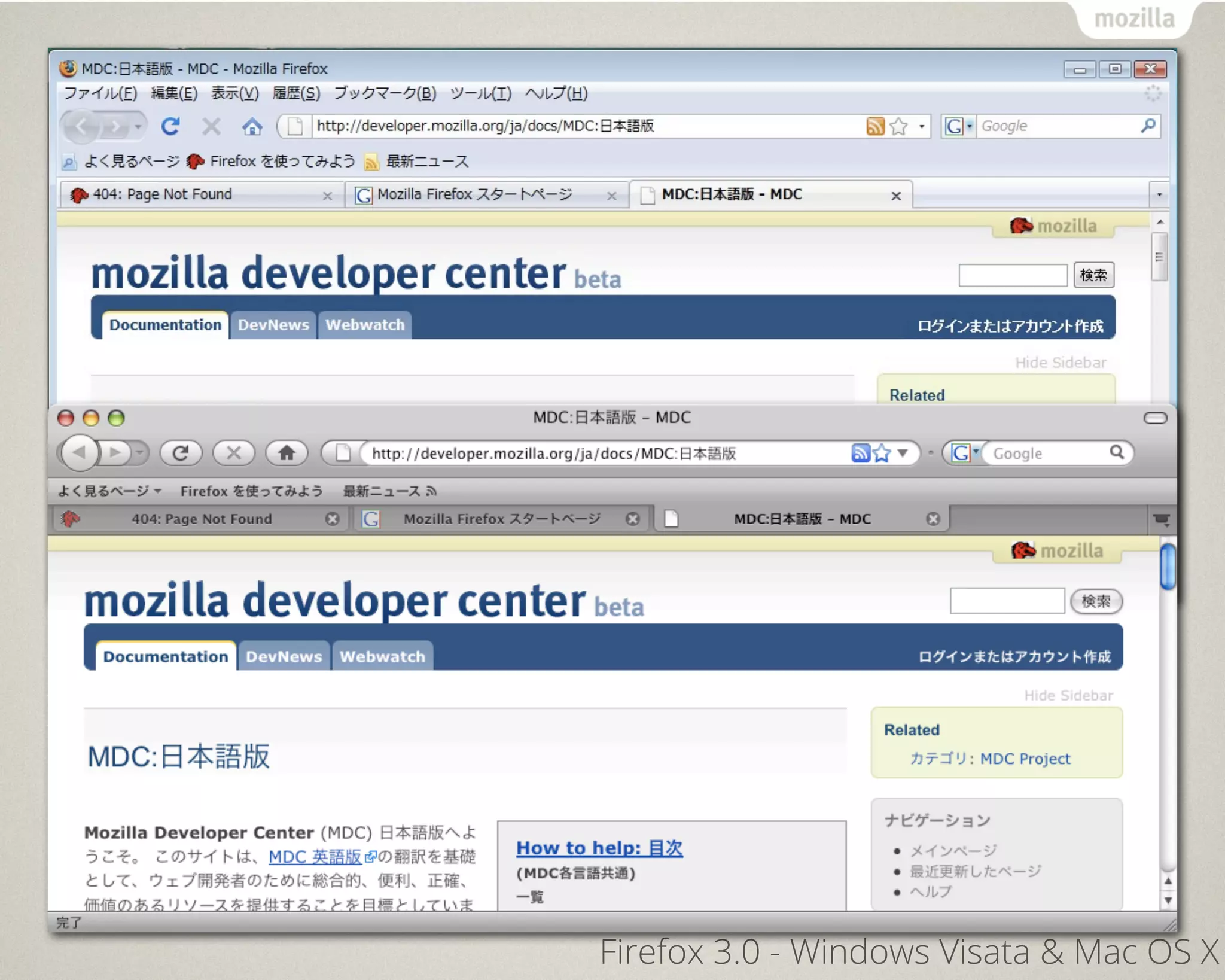Viewport: 1225px width, 980px height.
Task: Click the blue scrollbar thumb in Mac Firefox
Action: click(1168, 566)
